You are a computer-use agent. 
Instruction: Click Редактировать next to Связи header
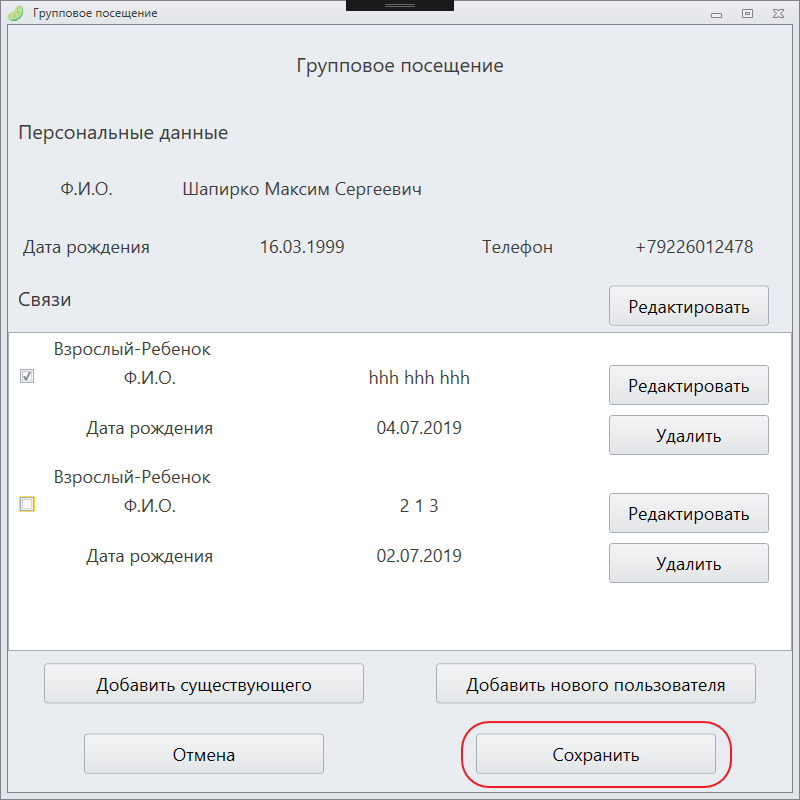click(x=688, y=306)
